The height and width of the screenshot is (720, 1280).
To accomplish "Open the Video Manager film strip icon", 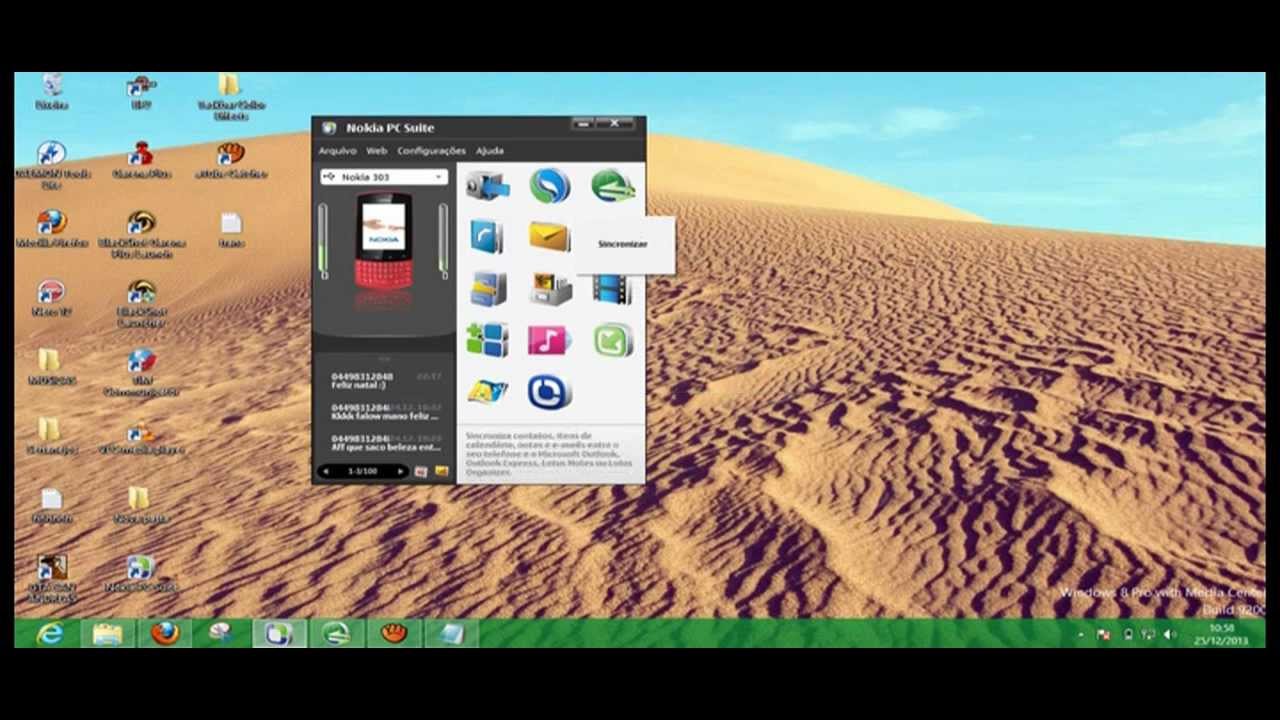I will click(611, 290).
